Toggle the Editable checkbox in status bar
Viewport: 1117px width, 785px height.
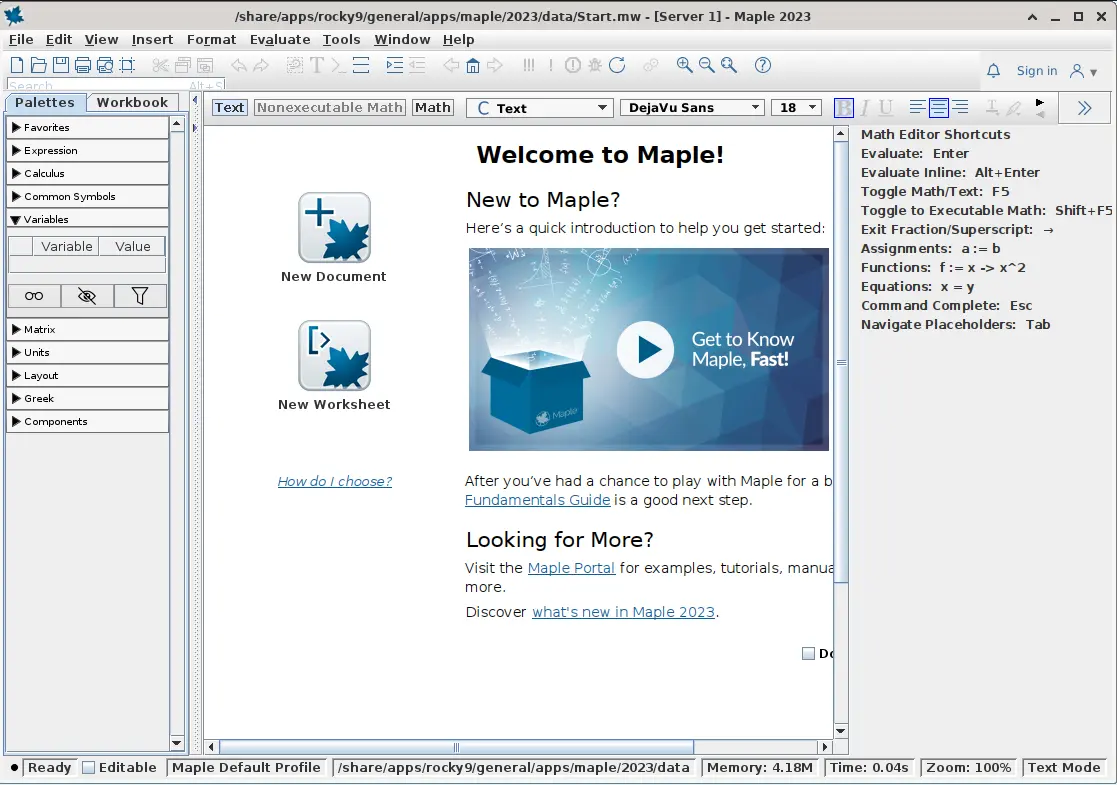(88, 768)
